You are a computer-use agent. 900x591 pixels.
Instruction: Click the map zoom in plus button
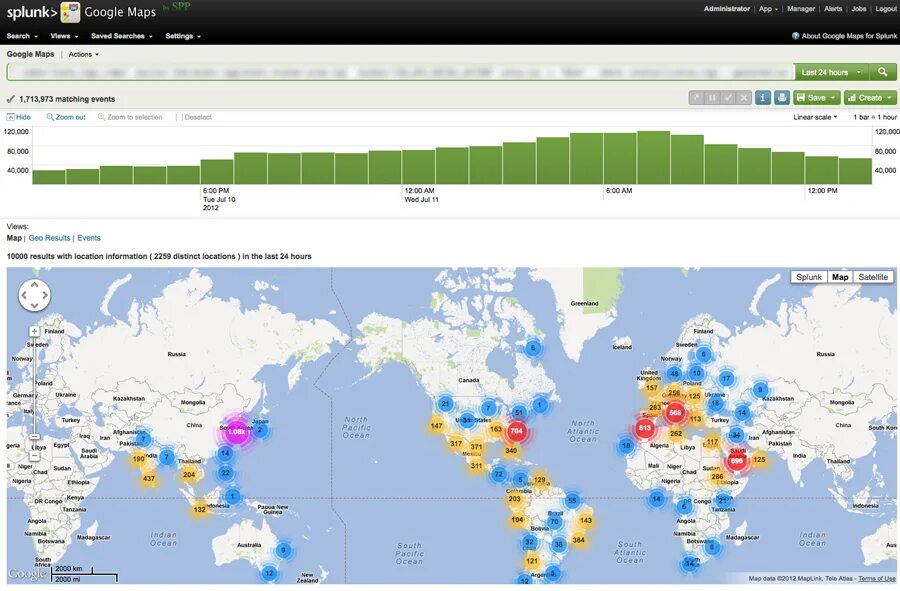pyautogui.click(x=34, y=332)
